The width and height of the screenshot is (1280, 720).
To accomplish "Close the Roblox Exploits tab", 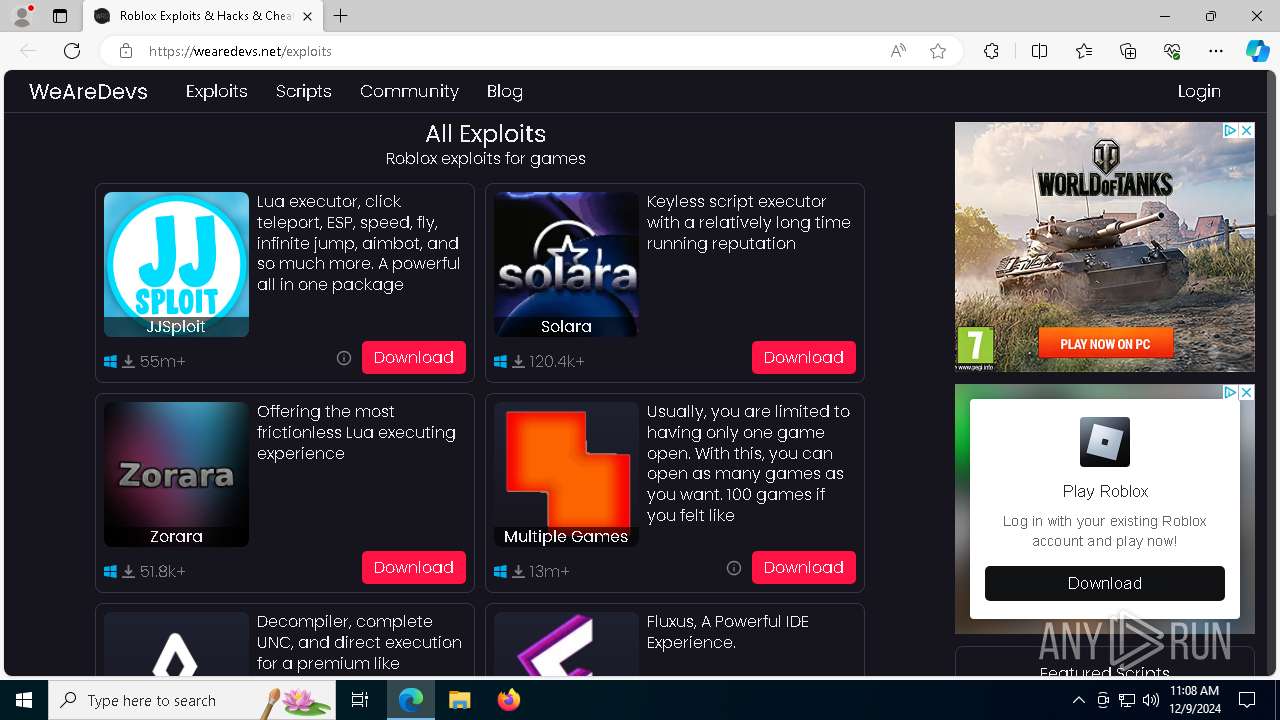I will point(307,16).
